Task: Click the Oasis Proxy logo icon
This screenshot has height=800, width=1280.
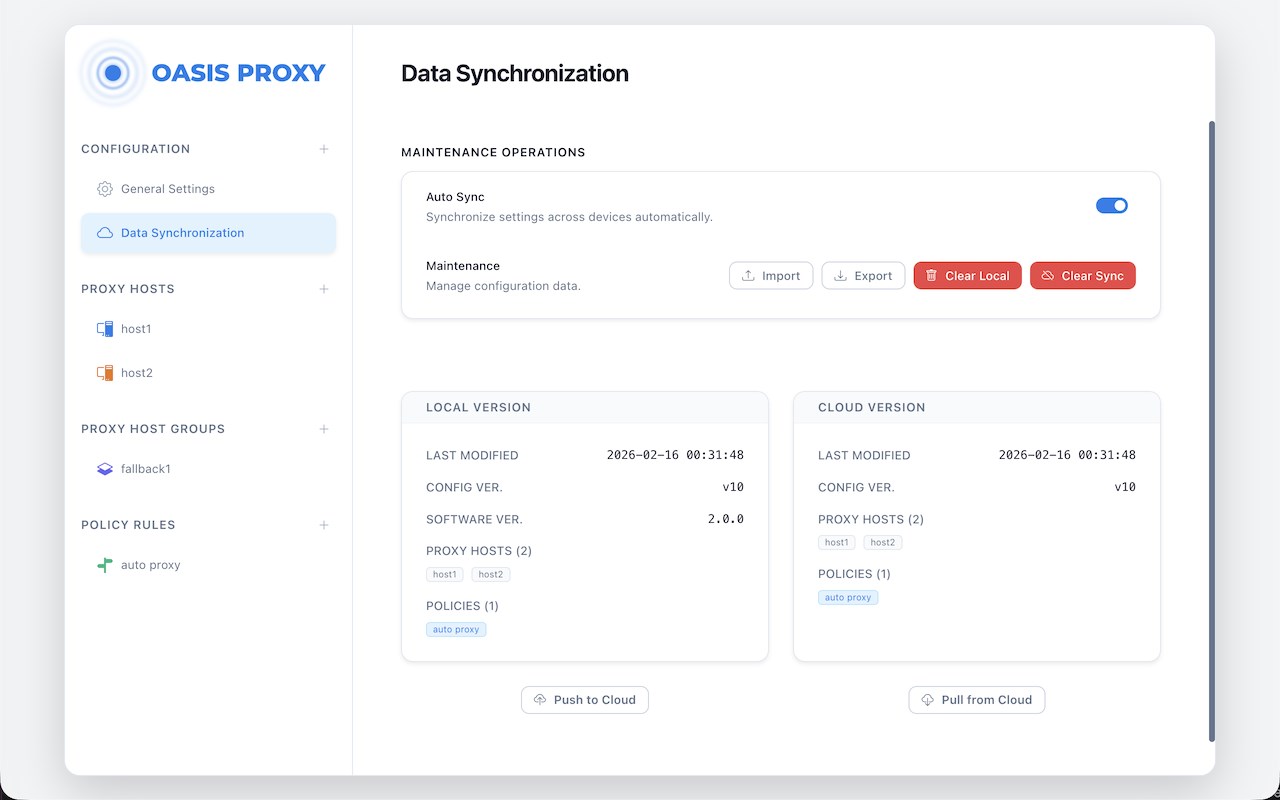Action: (x=113, y=73)
